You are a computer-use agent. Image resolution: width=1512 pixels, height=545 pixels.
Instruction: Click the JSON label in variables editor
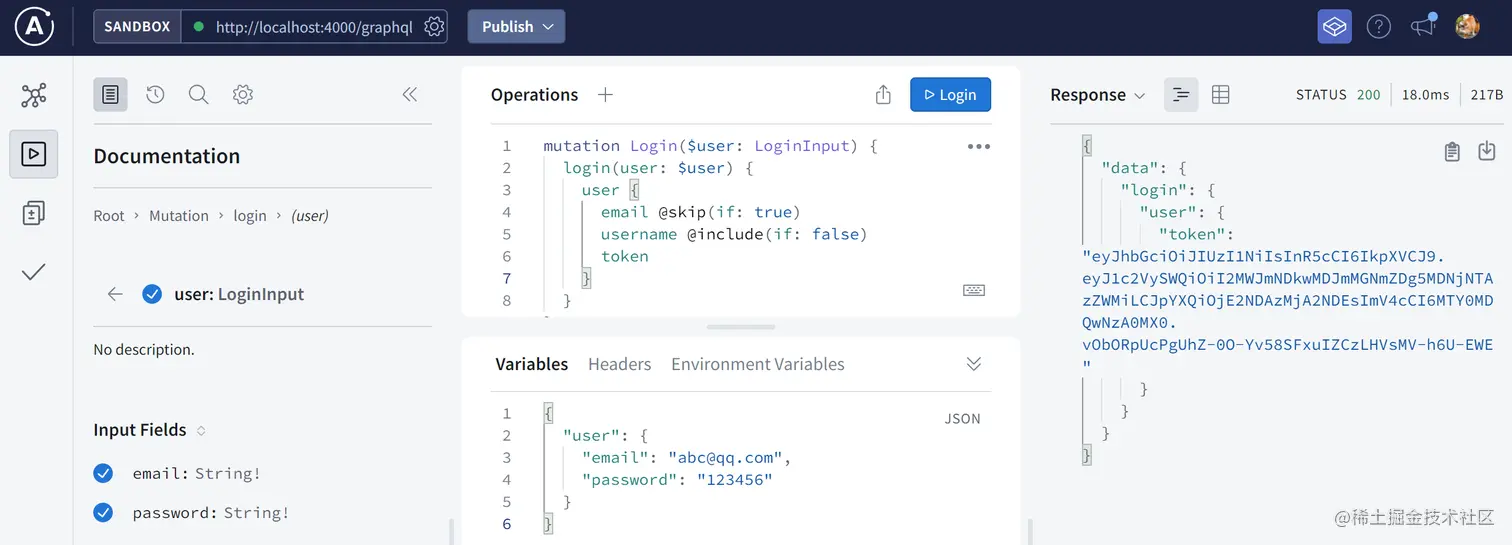click(962, 419)
